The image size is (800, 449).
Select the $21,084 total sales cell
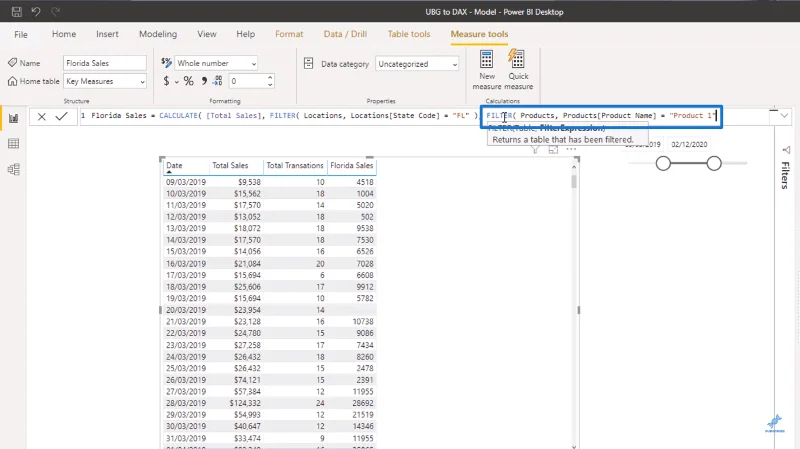pyautogui.click(x=247, y=263)
